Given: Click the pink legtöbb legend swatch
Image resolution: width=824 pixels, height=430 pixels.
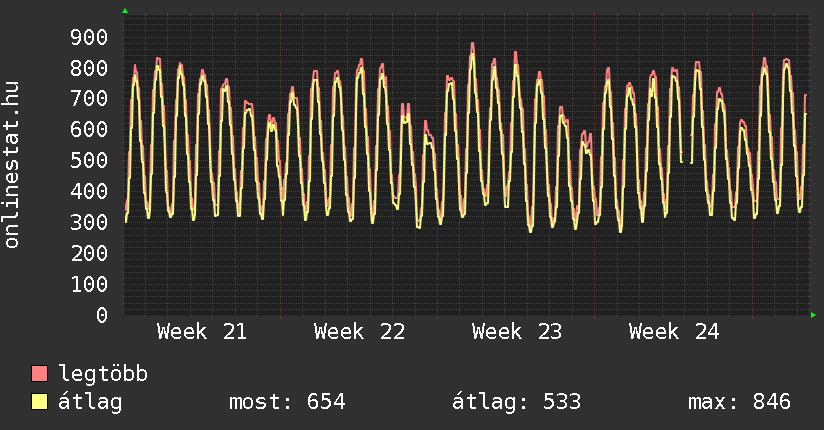Looking at the screenshot, I should [39, 373].
